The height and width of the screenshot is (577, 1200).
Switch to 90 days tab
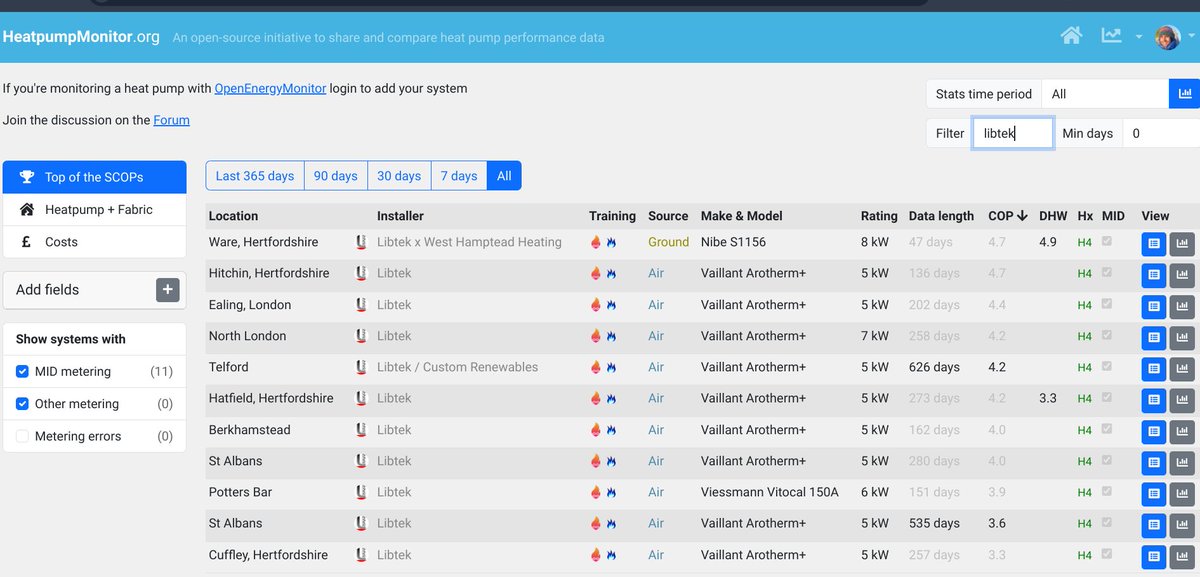tap(336, 176)
